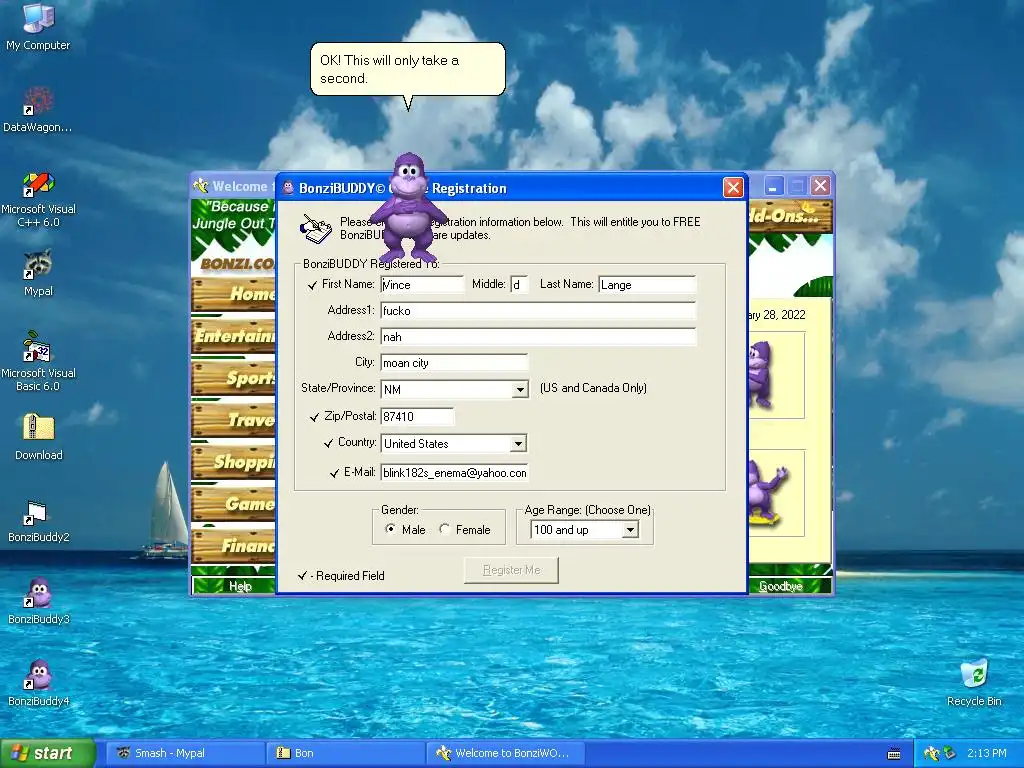Select the Download zipped folder icon
This screenshot has height=768, width=1024.
click(x=39, y=436)
